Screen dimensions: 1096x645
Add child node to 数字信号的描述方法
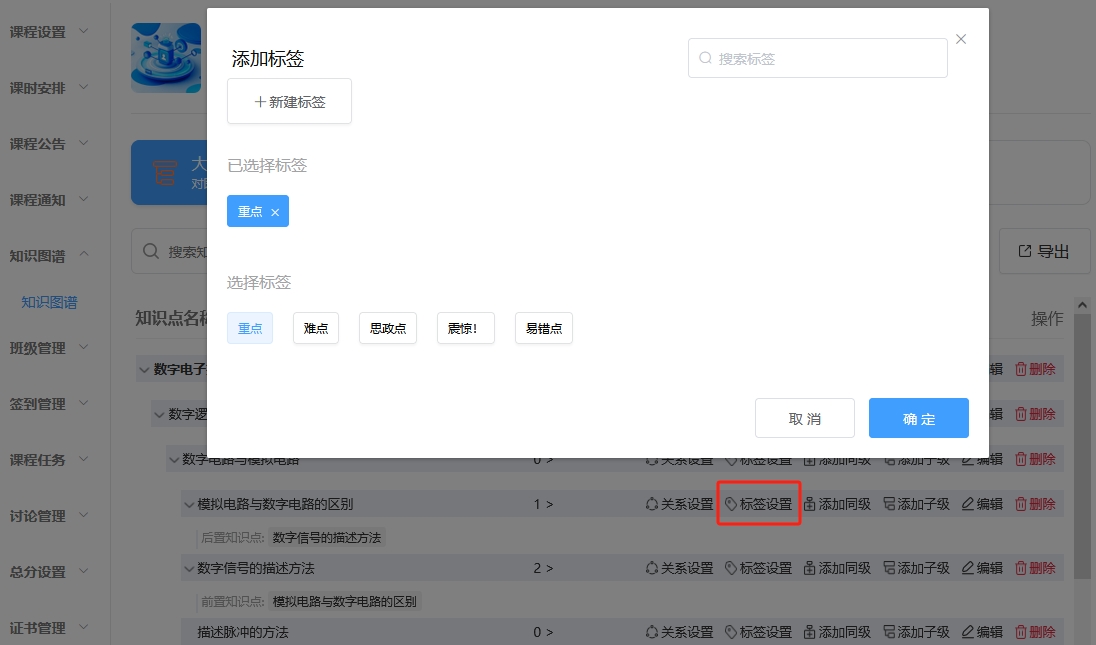pyautogui.click(x=916, y=568)
